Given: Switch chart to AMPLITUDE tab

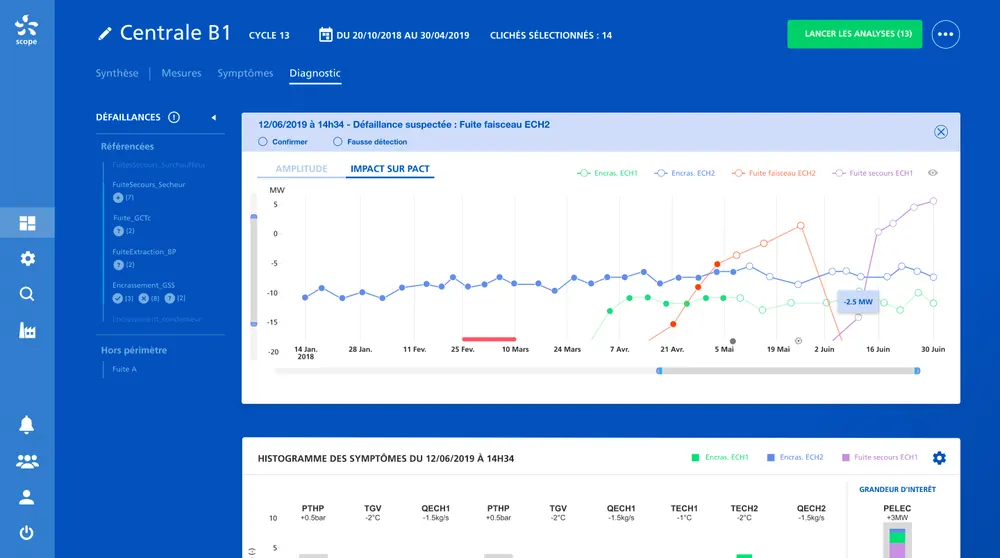Looking at the screenshot, I should pos(301,169).
